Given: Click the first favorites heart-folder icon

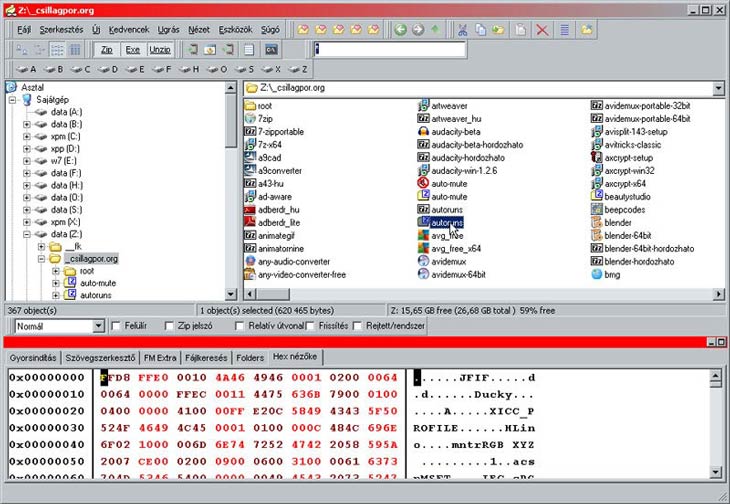Looking at the screenshot, I should tap(303, 30).
